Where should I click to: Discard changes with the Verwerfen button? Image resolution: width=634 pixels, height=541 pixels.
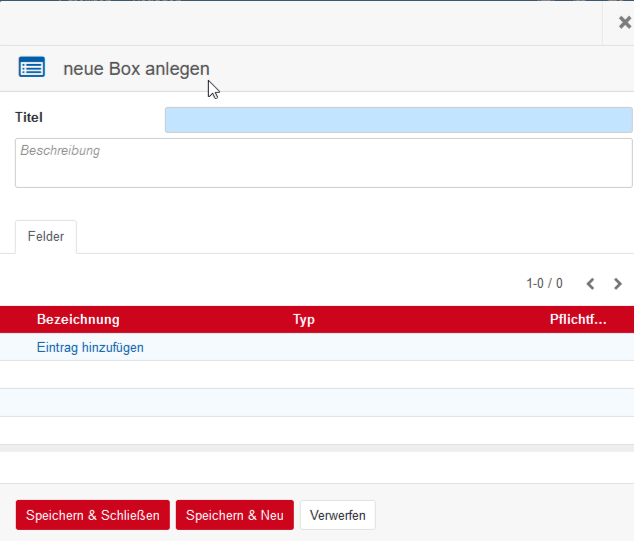point(337,516)
